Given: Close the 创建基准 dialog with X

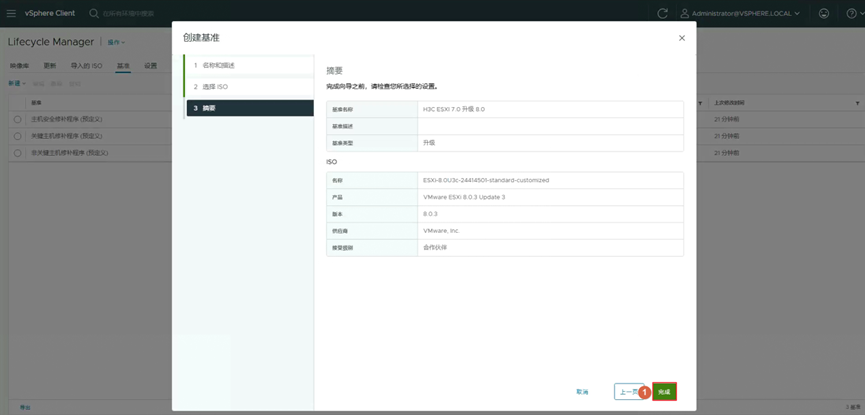Looking at the screenshot, I should [682, 38].
